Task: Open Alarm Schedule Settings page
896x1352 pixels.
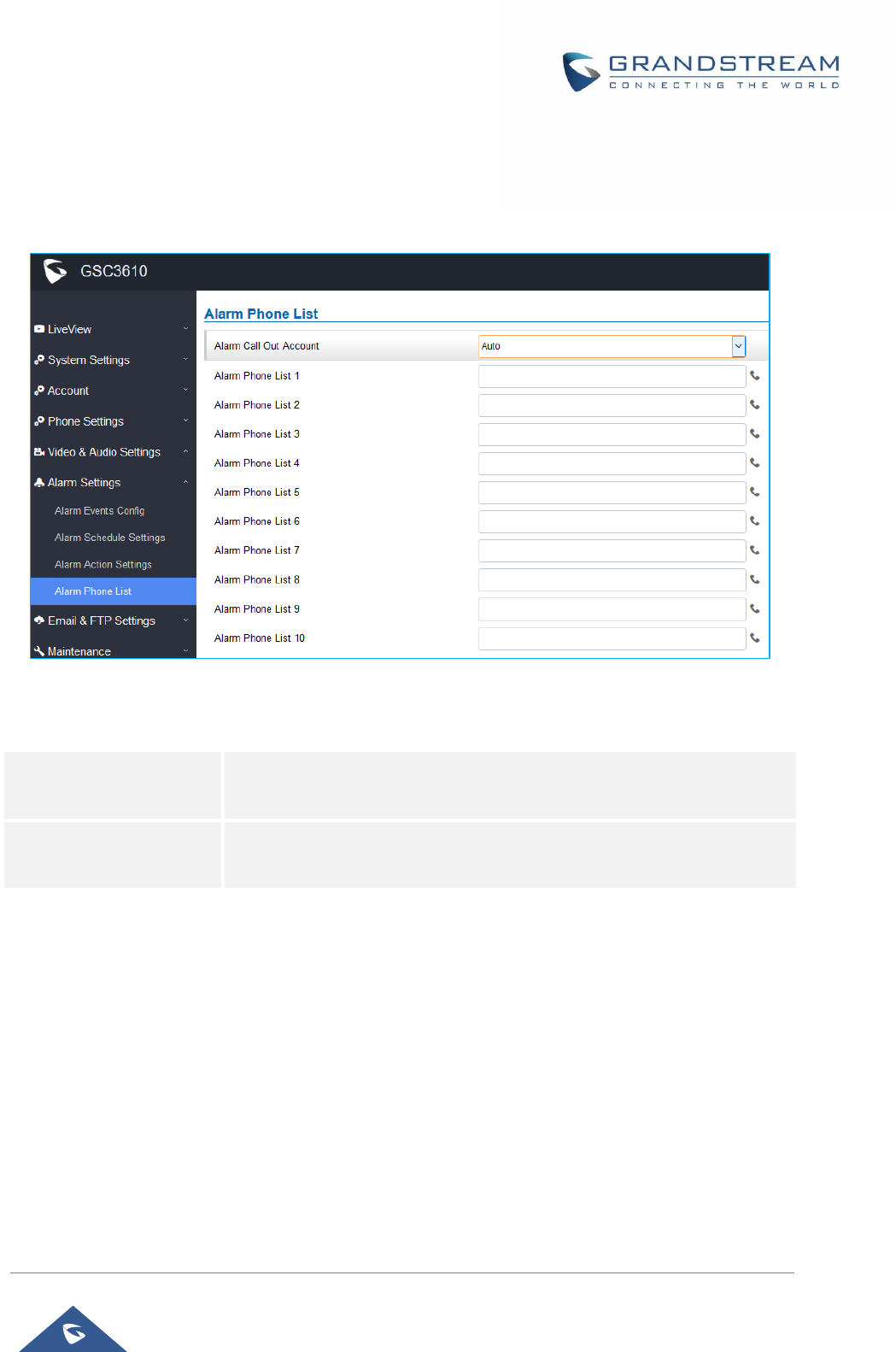Action: [x=109, y=538]
